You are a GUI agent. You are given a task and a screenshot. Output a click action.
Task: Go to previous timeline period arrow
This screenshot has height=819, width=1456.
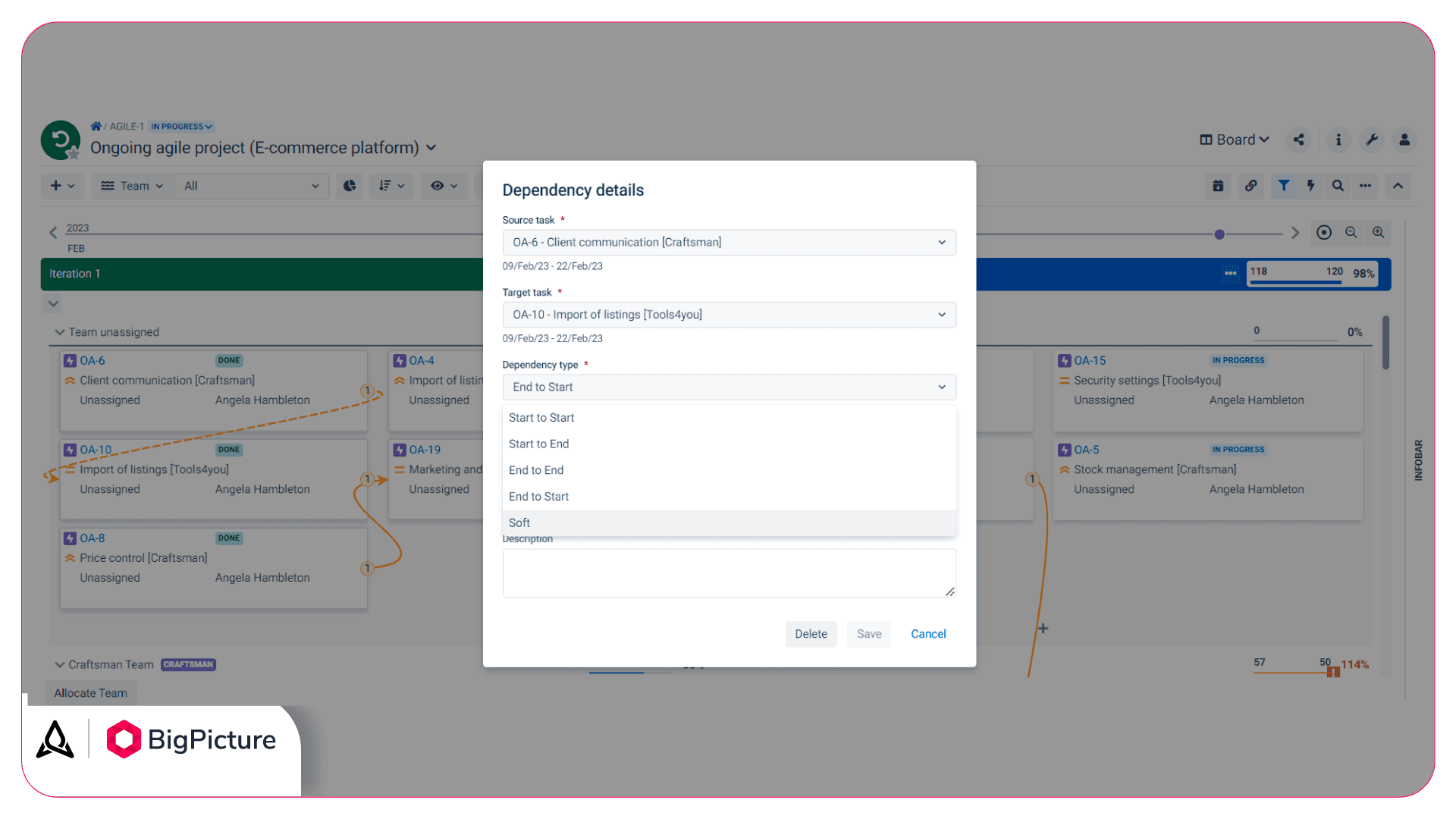pos(53,233)
